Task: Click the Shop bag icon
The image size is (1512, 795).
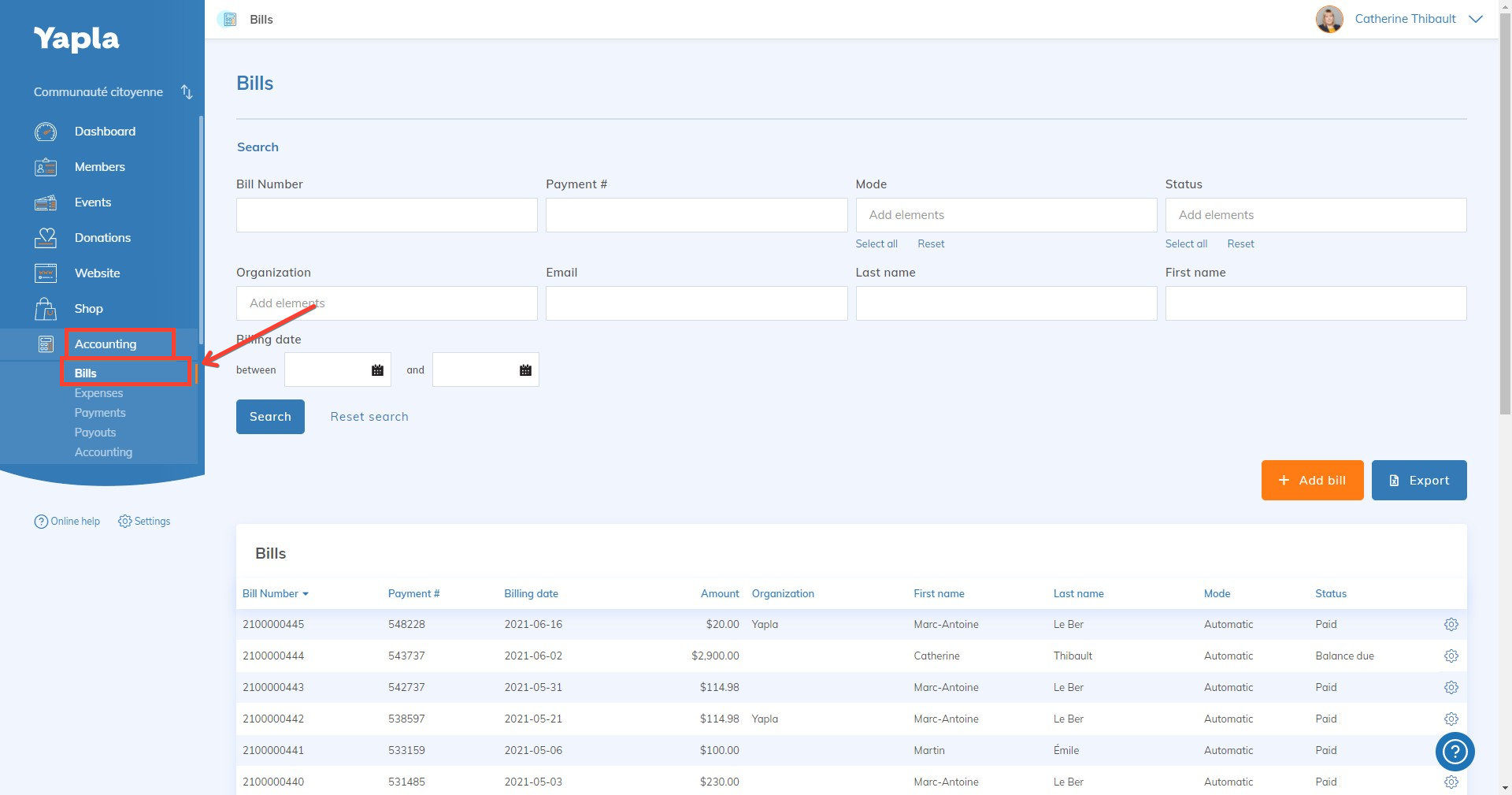Action: click(46, 309)
